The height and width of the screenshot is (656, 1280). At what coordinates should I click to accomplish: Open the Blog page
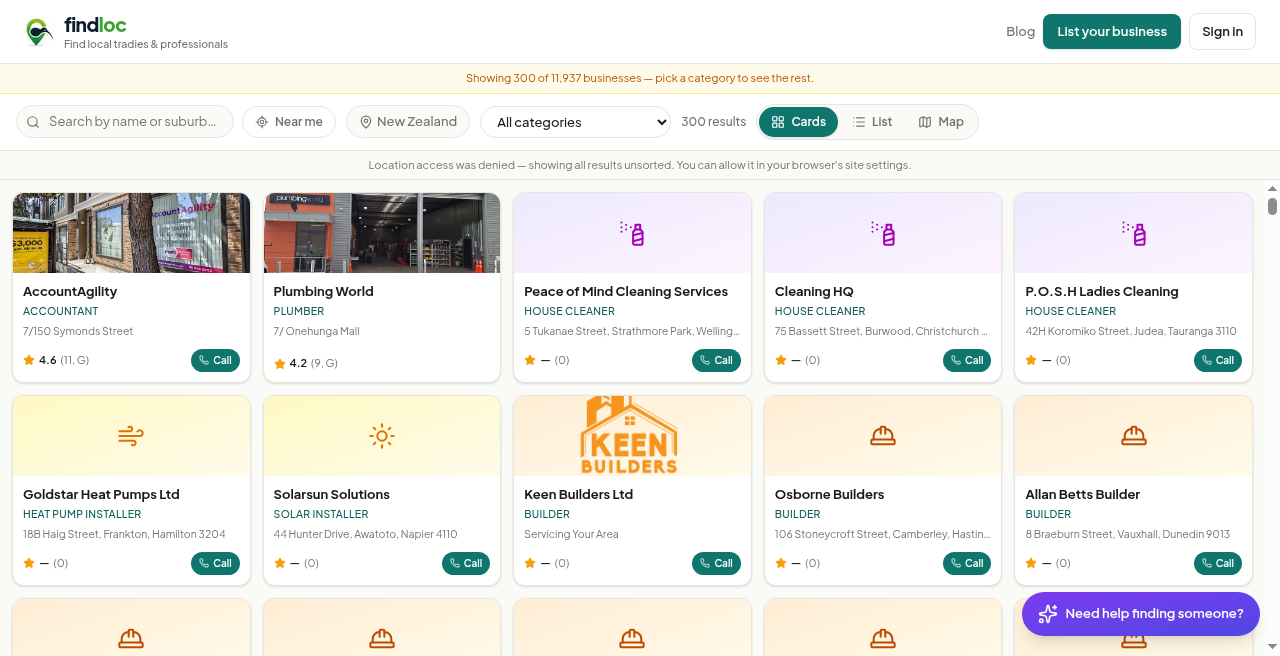tap(1020, 32)
